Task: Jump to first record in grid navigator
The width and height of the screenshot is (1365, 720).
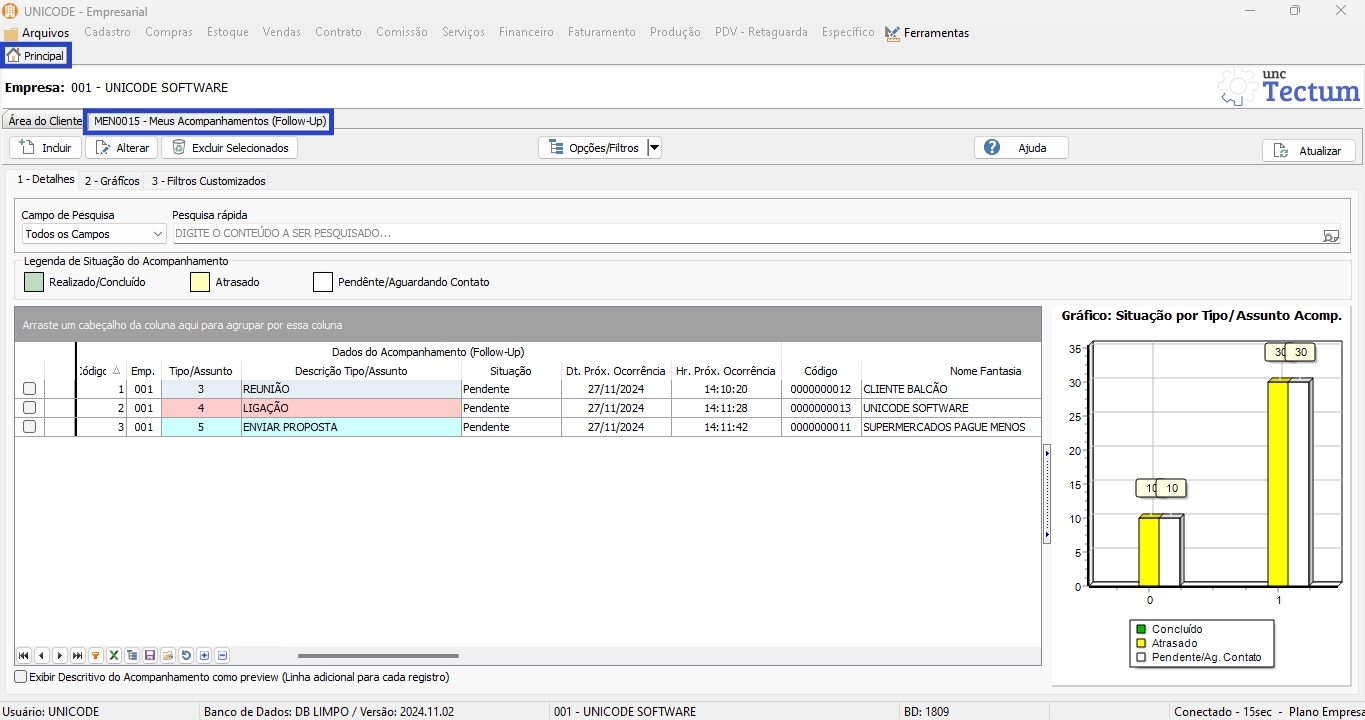Action: pos(23,656)
